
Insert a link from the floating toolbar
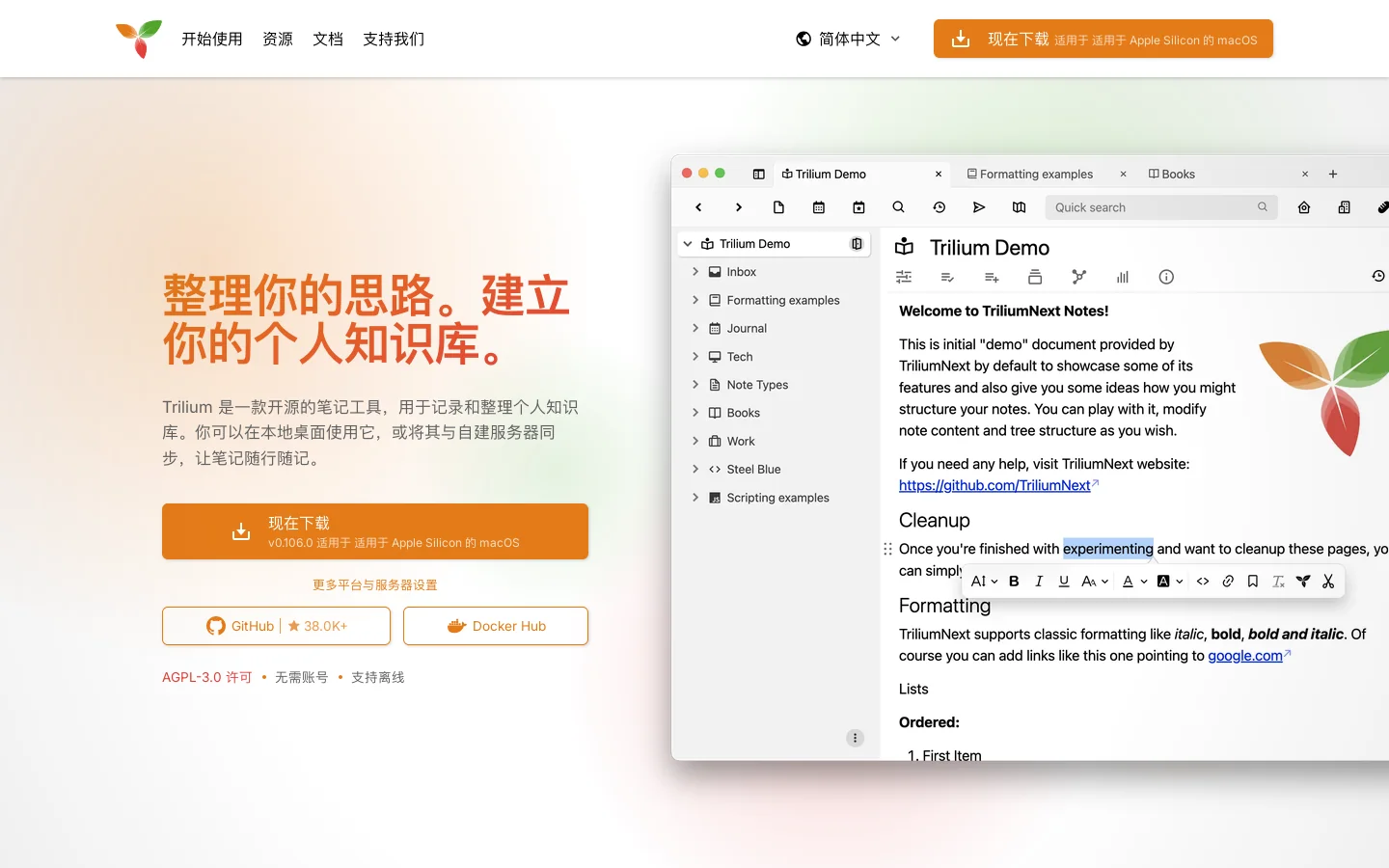click(1228, 582)
